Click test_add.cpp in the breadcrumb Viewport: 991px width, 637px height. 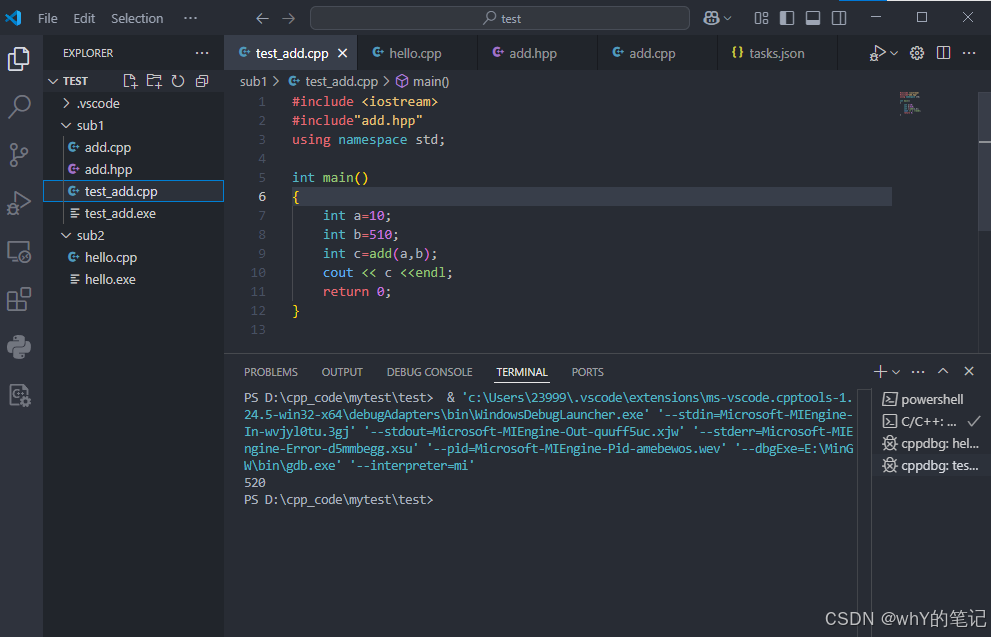click(341, 81)
